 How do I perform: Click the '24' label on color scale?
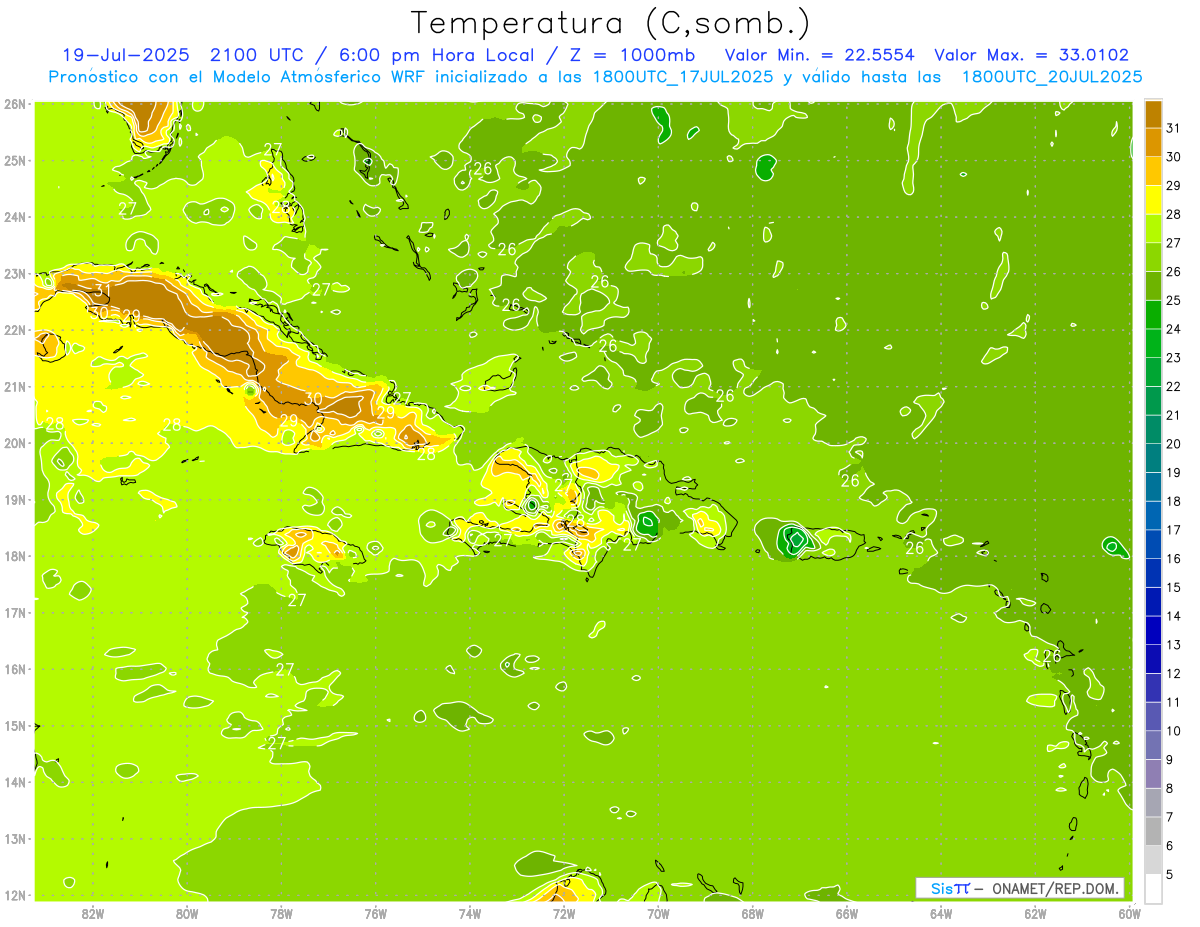click(1174, 329)
